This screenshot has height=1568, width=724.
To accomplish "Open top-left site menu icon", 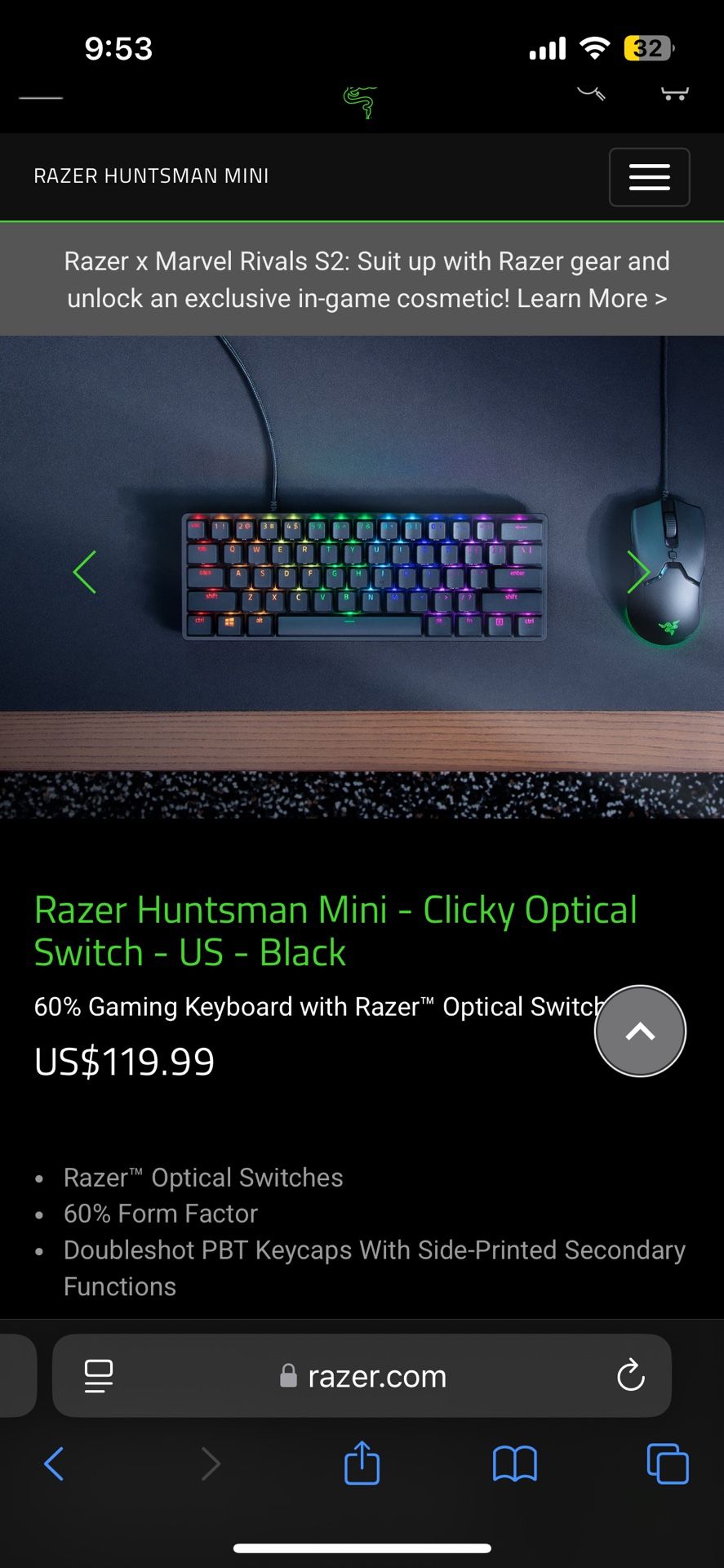I will coord(41,96).
